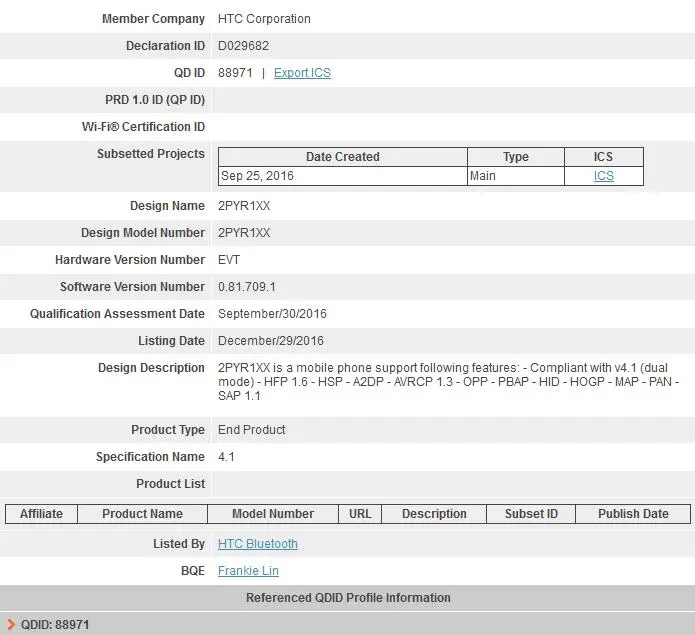Click the Date Created column header
The width and height of the screenshot is (695, 635).
pyautogui.click(x=343, y=157)
